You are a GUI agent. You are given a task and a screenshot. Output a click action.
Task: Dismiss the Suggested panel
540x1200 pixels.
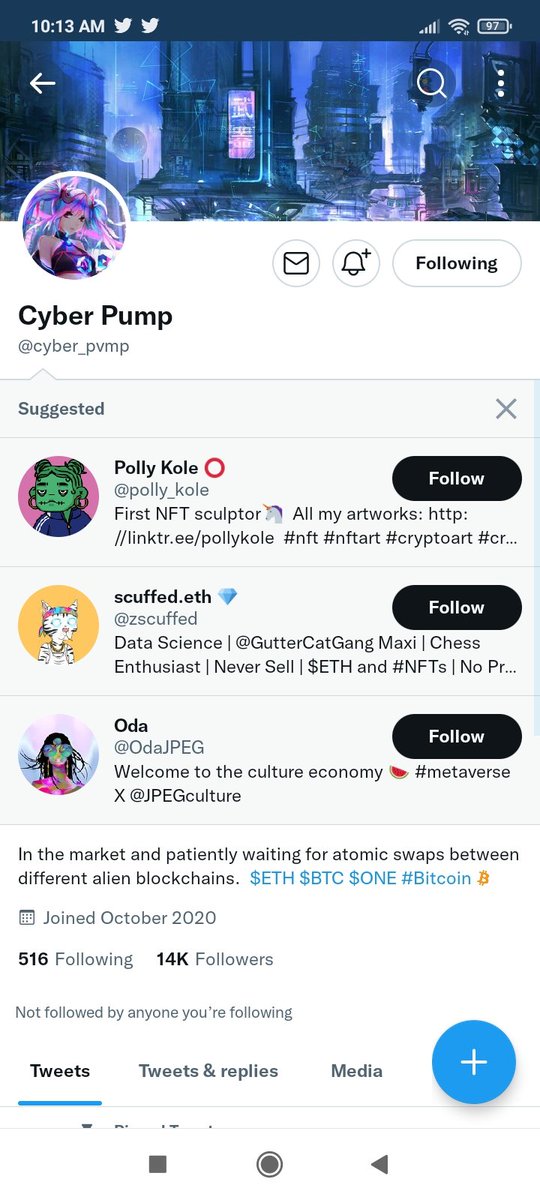tap(506, 408)
